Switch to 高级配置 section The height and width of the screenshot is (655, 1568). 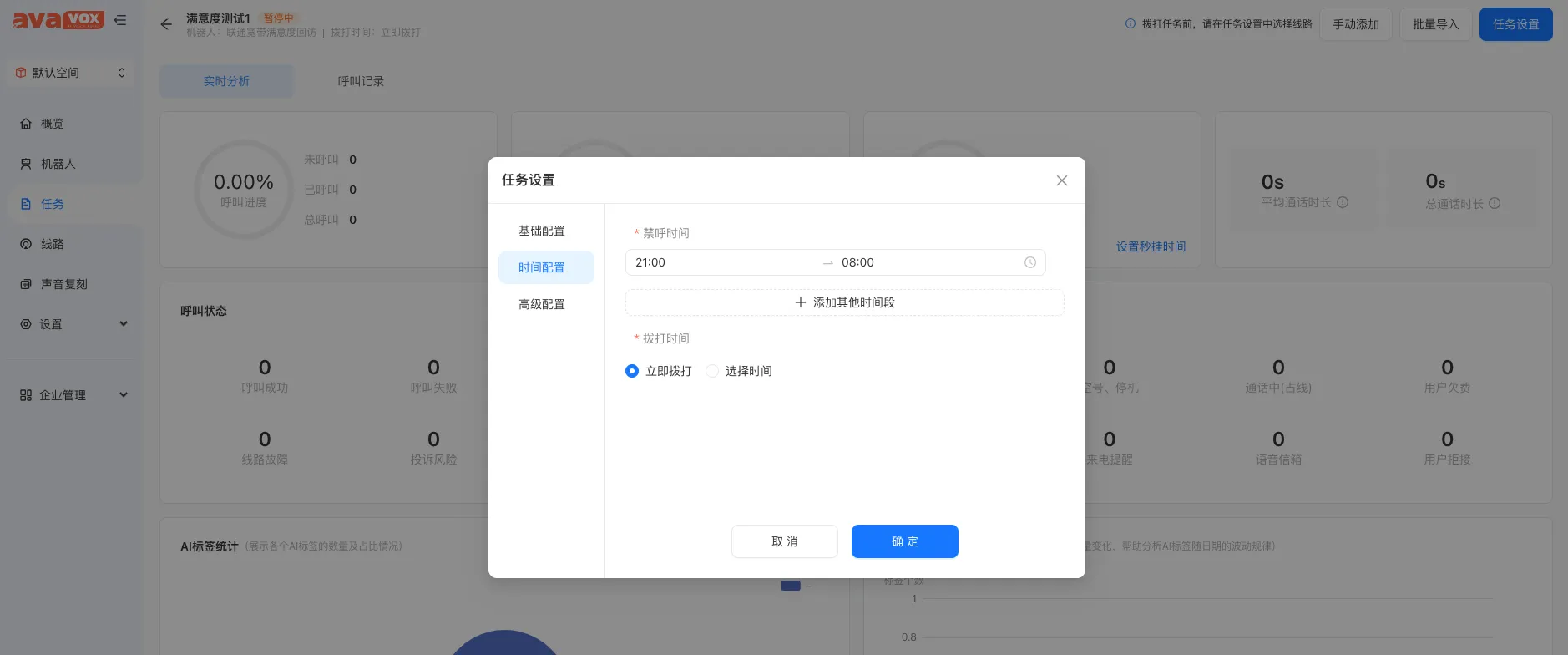[x=542, y=304]
